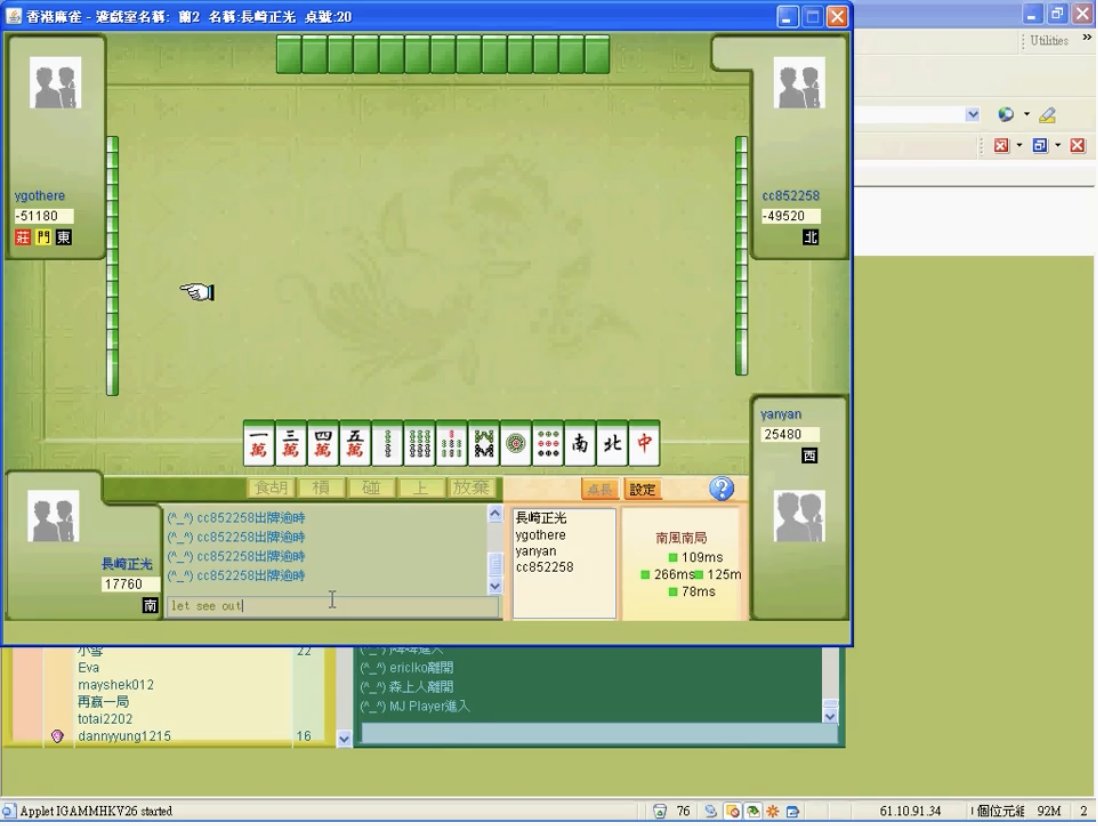Open dropdown beside the blue cascade icon
The height and width of the screenshot is (826, 1098).
(x=1057, y=145)
